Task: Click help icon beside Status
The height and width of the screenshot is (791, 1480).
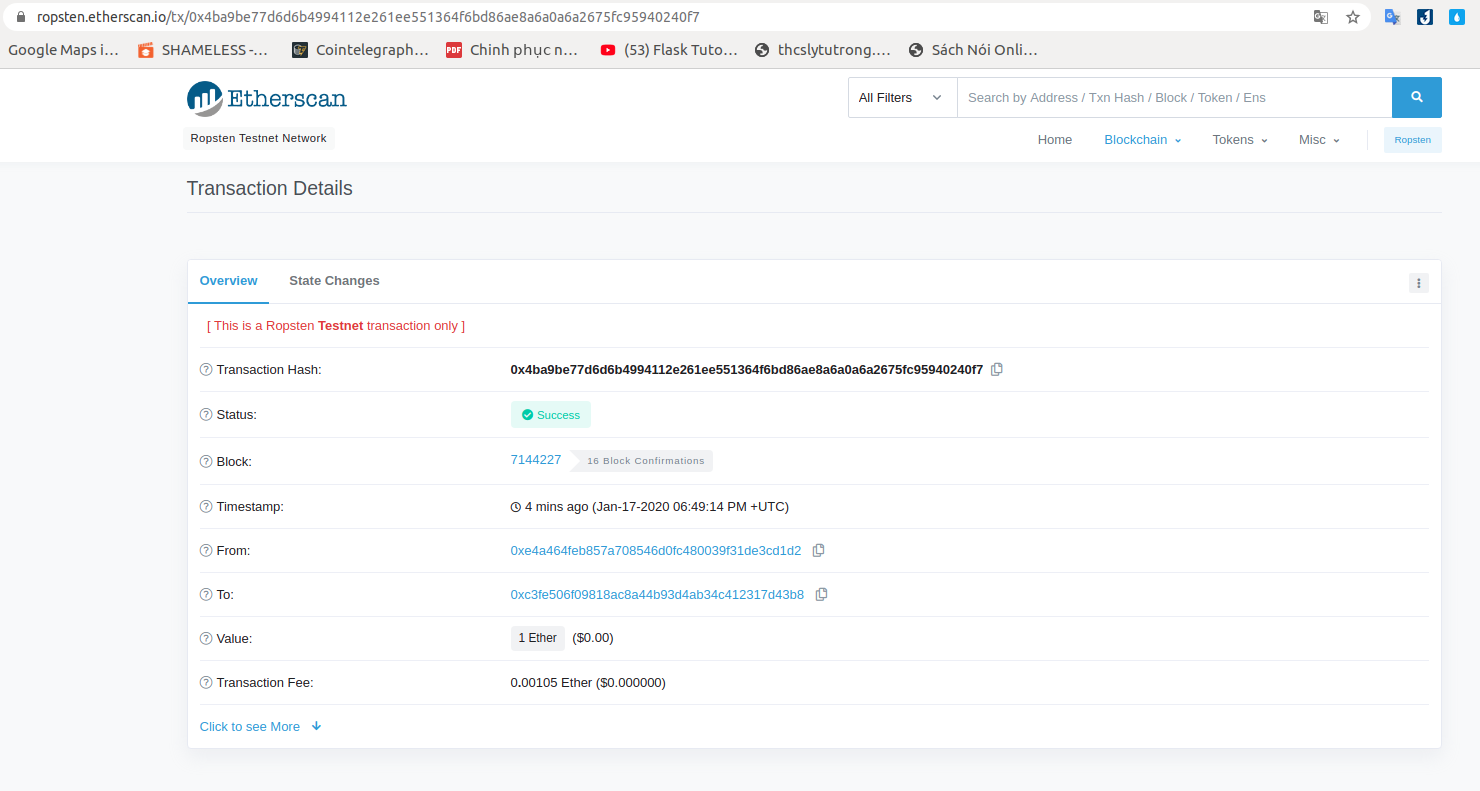Action: pyautogui.click(x=206, y=414)
